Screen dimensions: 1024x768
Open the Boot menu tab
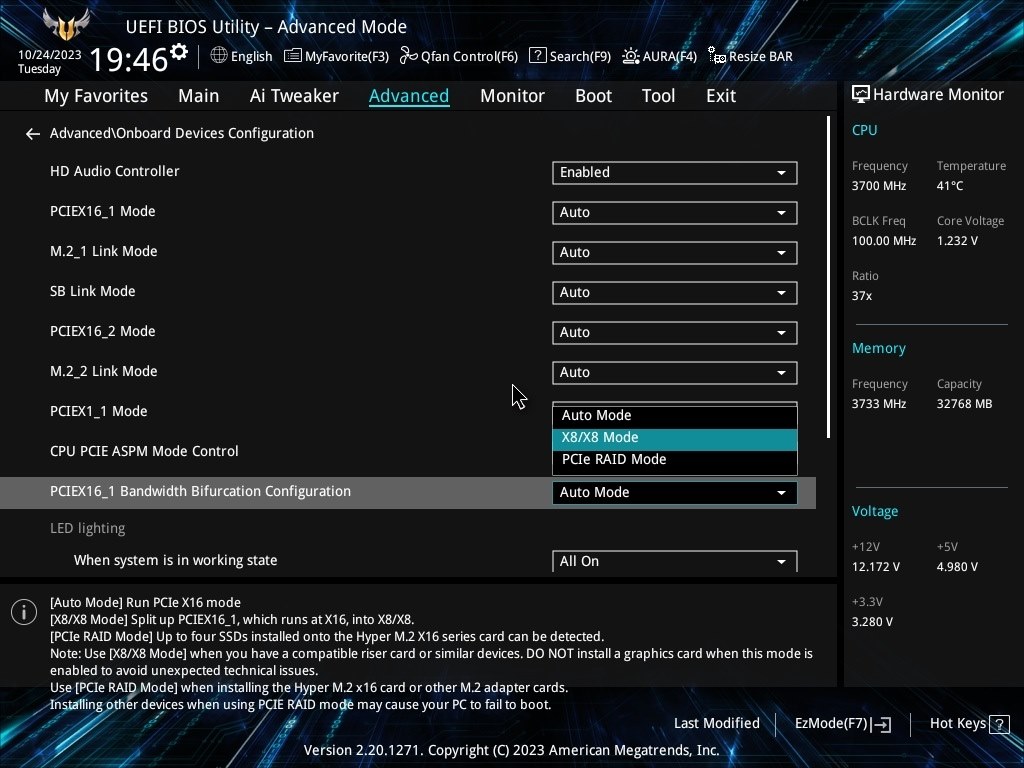(593, 95)
